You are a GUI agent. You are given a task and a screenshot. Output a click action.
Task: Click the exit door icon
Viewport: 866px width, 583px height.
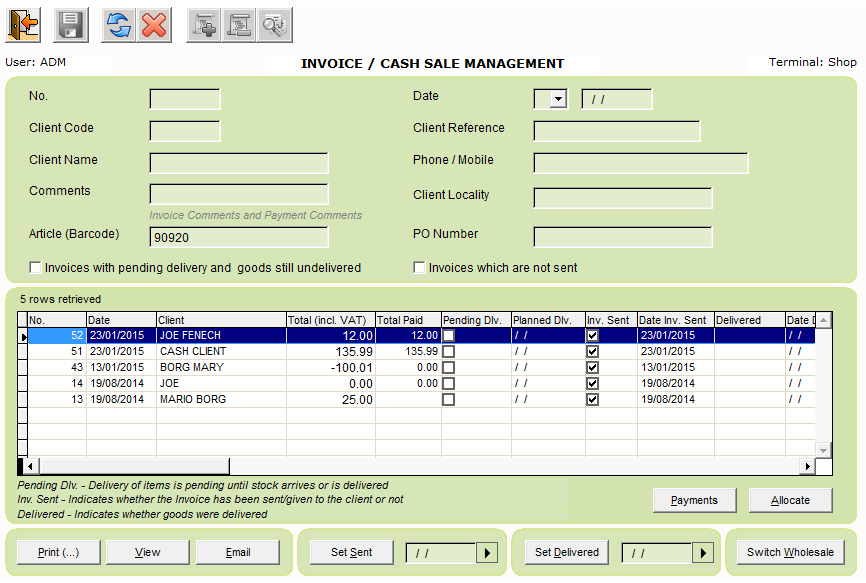[24, 24]
